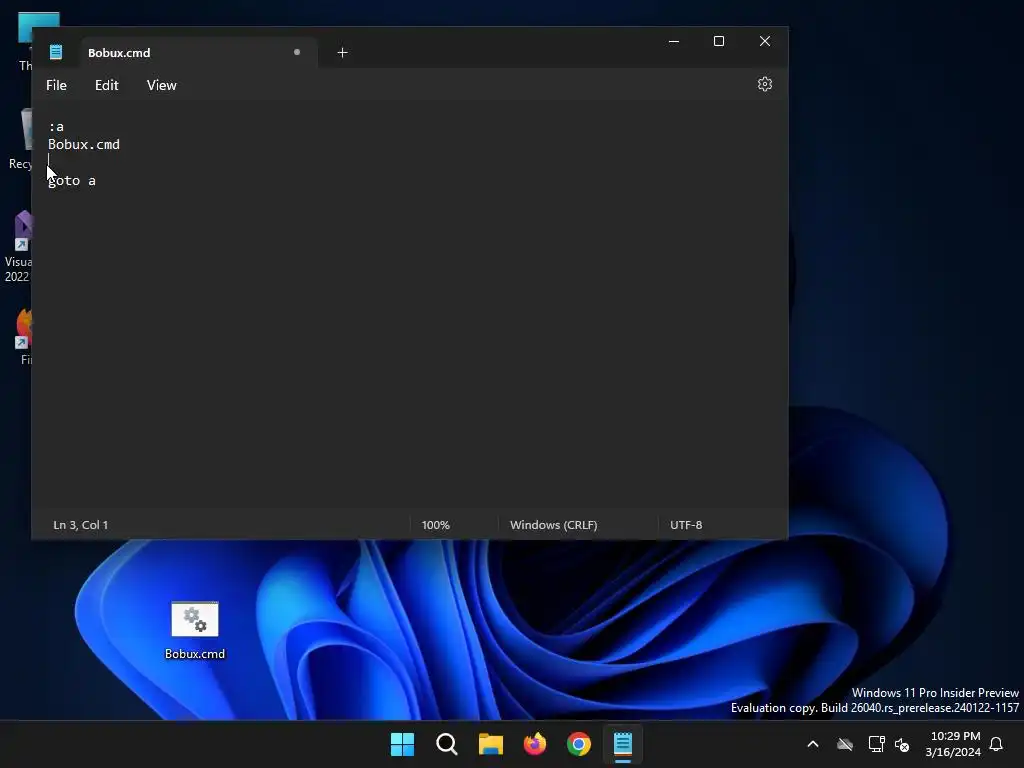The height and width of the screenshot is (768, 1024).
Task: Open the notifications bell icon
Action: [996, 744]
